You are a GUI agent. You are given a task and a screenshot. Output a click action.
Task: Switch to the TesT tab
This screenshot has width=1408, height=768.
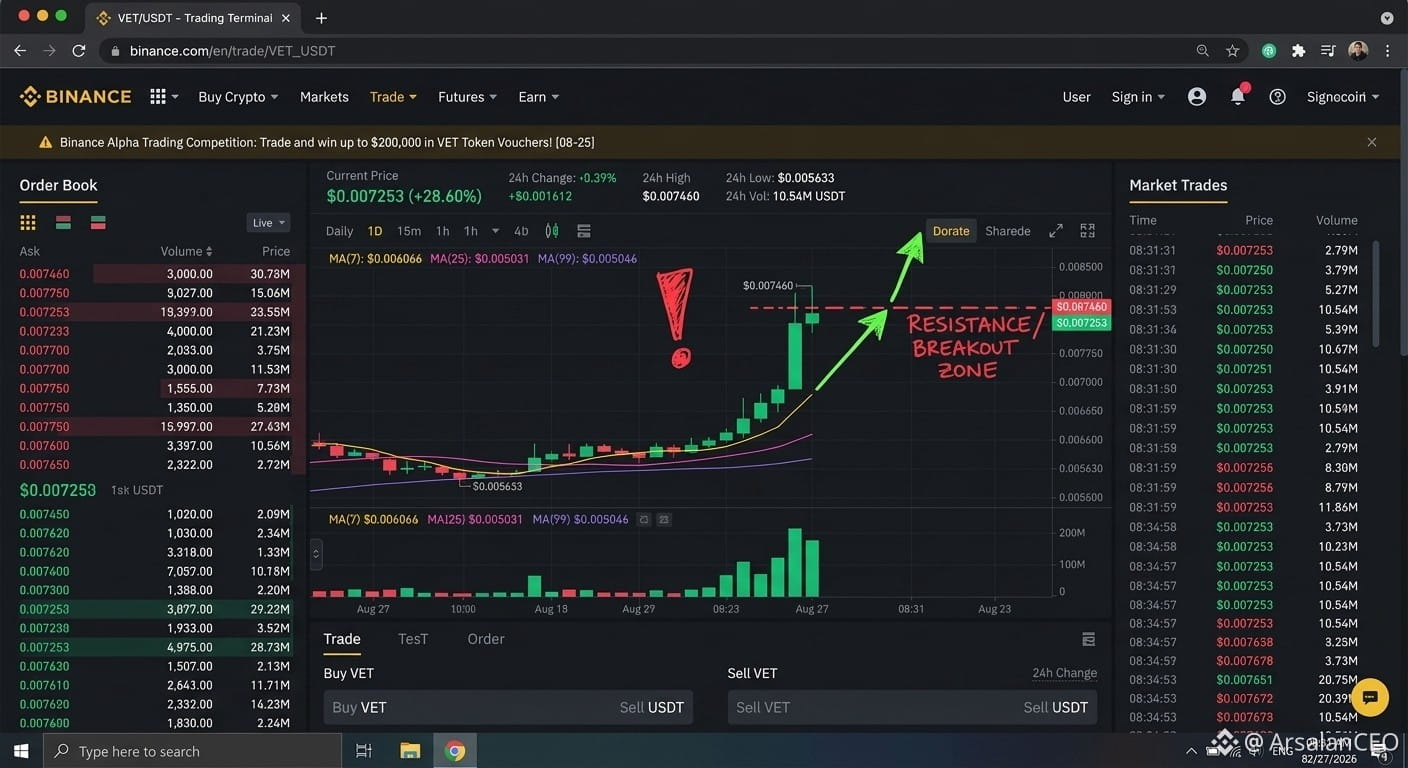pos(413,639)
